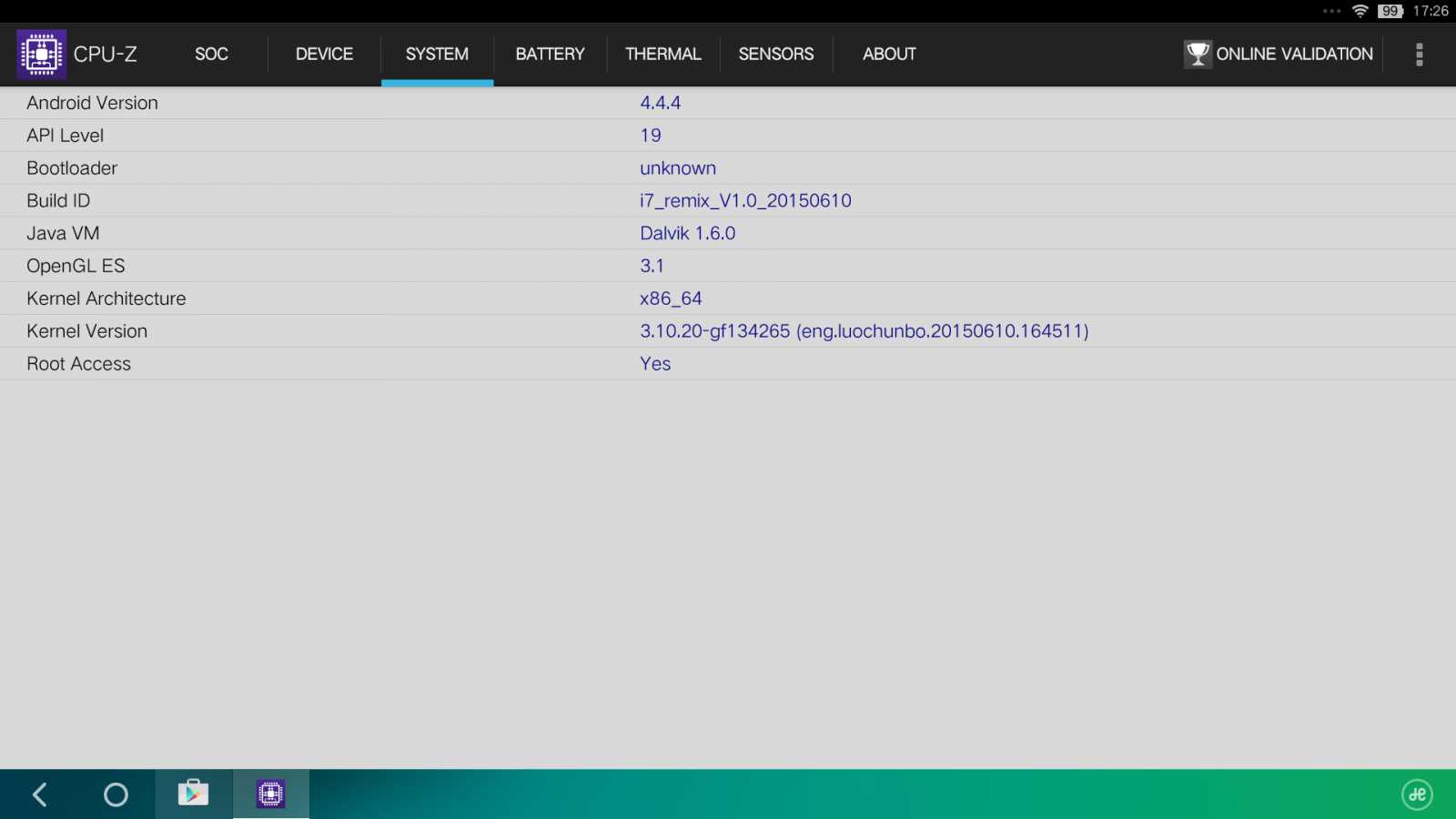
Task: Select the Bootloader label
Action: [72, 168]
